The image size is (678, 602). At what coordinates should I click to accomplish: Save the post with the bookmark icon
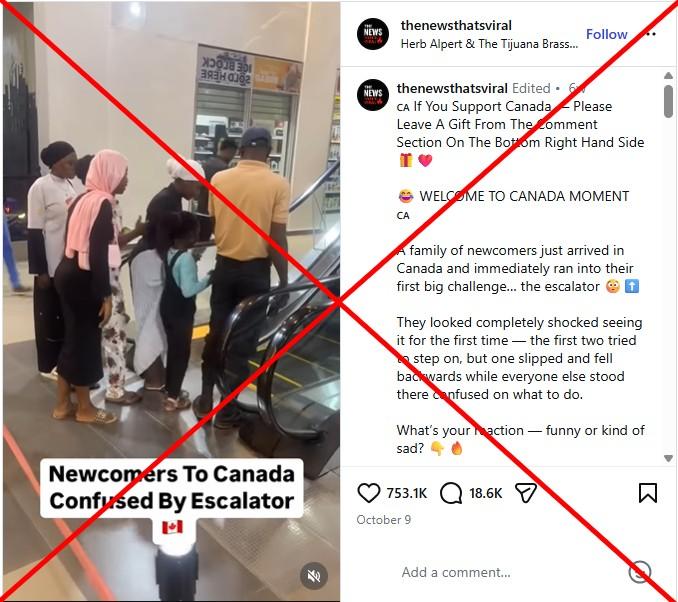pos(647,493)
